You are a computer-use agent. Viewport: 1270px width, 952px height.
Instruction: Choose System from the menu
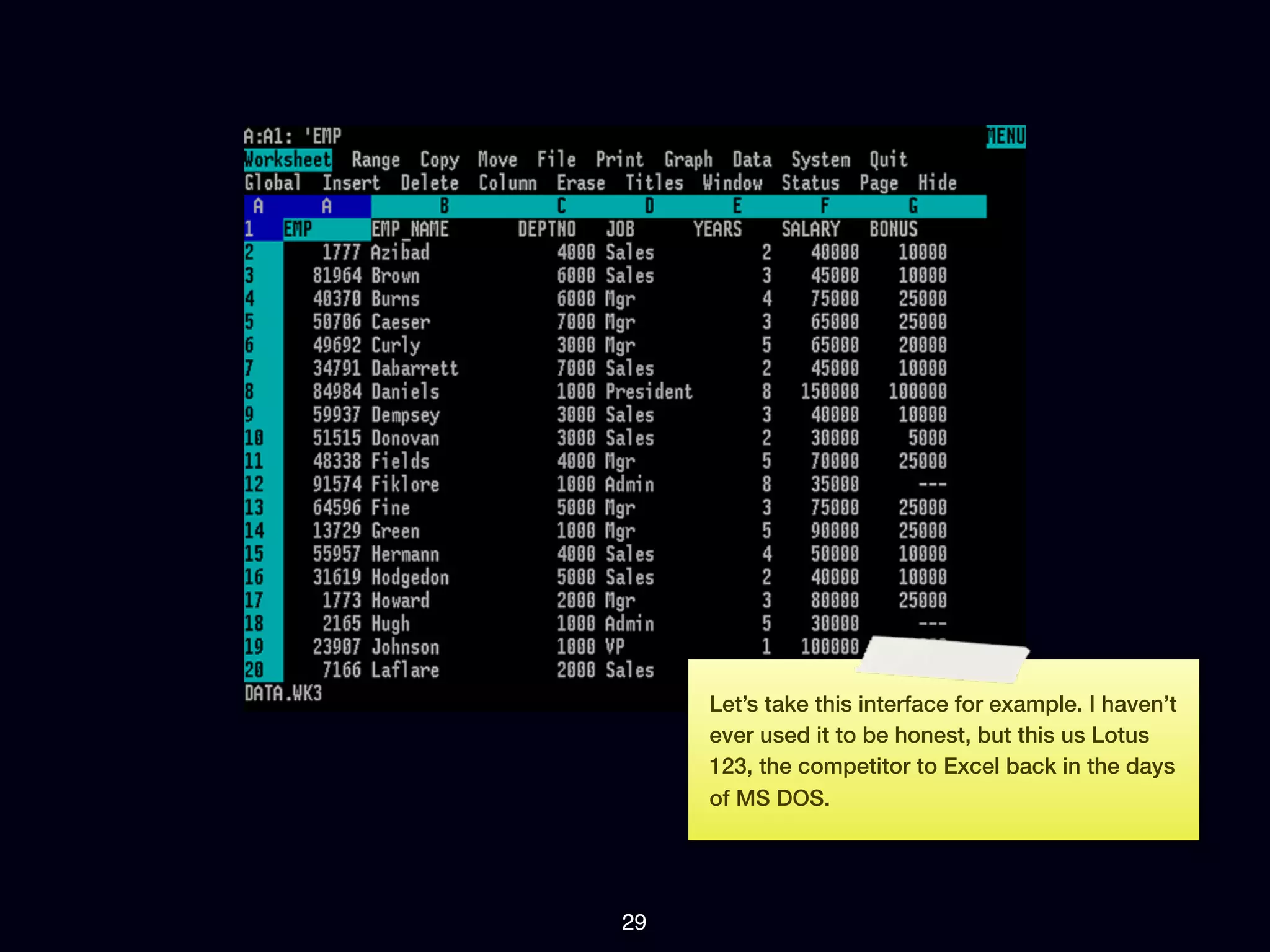pos(820,160)
